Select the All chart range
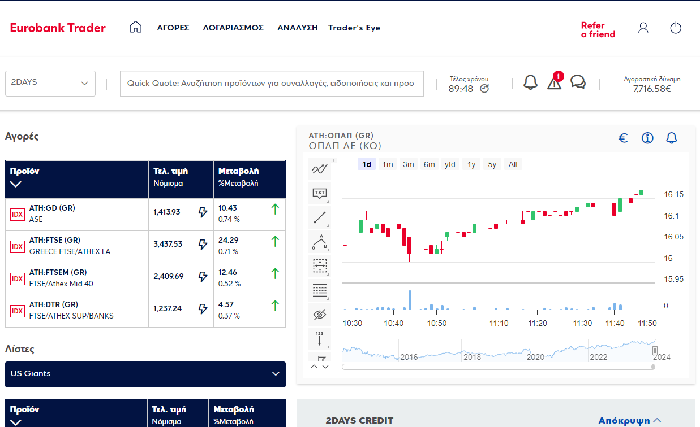This screenshot has width=700, height=427. [512, 164]
